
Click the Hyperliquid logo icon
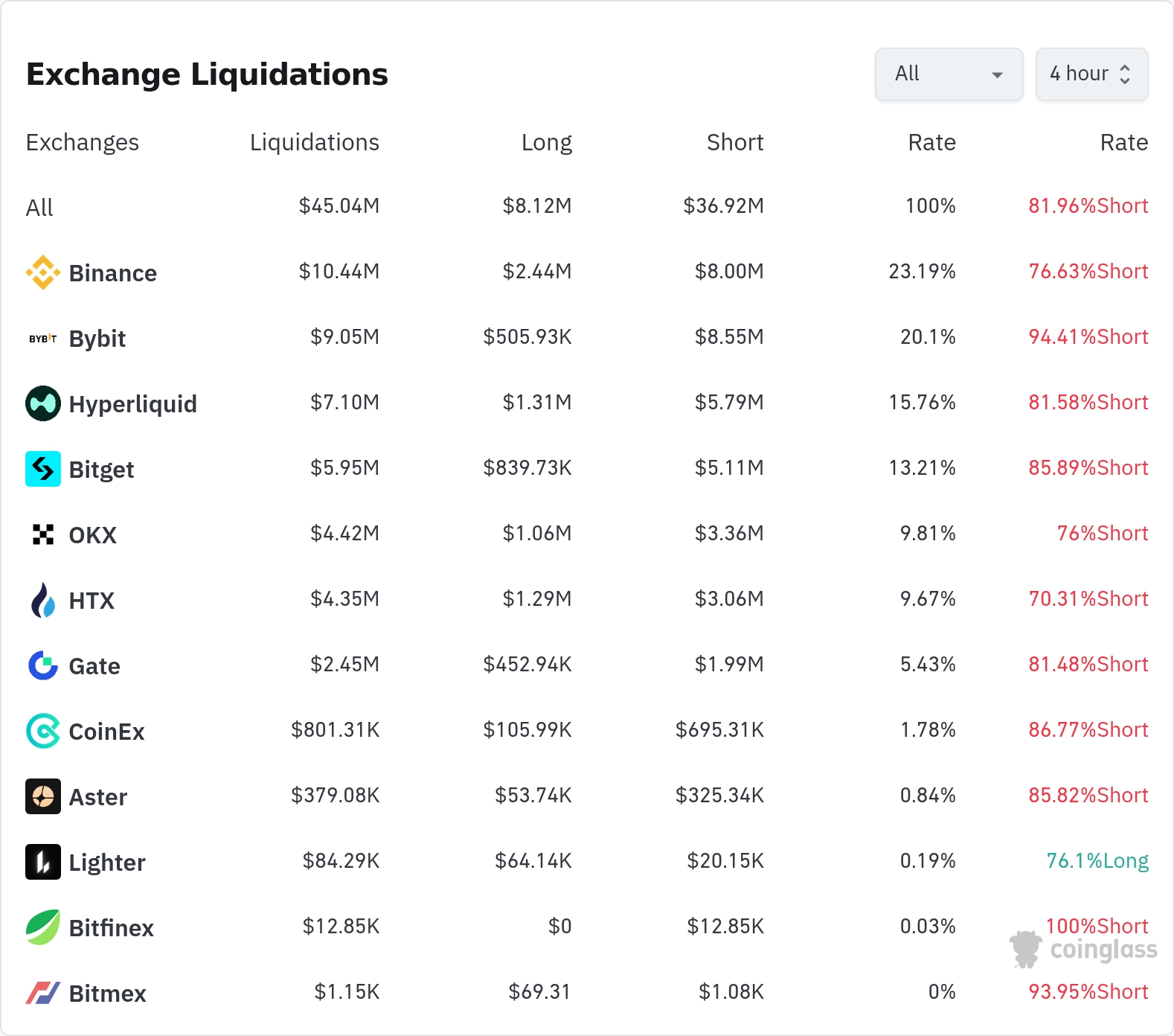43,404
